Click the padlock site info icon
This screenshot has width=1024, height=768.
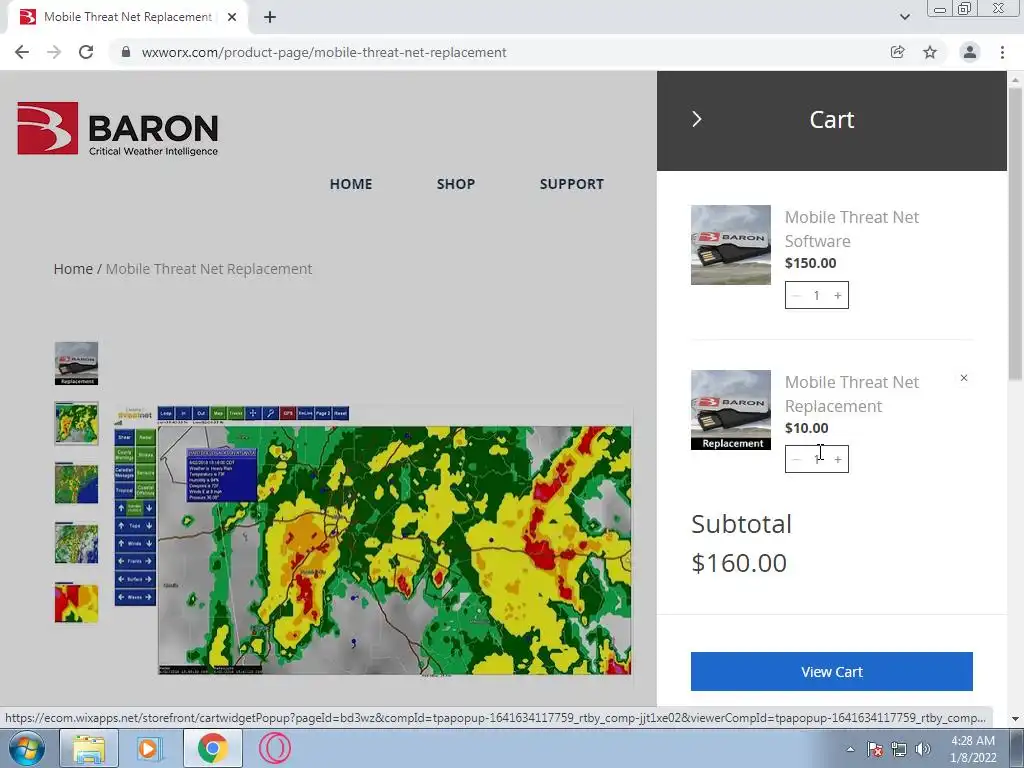126,52
